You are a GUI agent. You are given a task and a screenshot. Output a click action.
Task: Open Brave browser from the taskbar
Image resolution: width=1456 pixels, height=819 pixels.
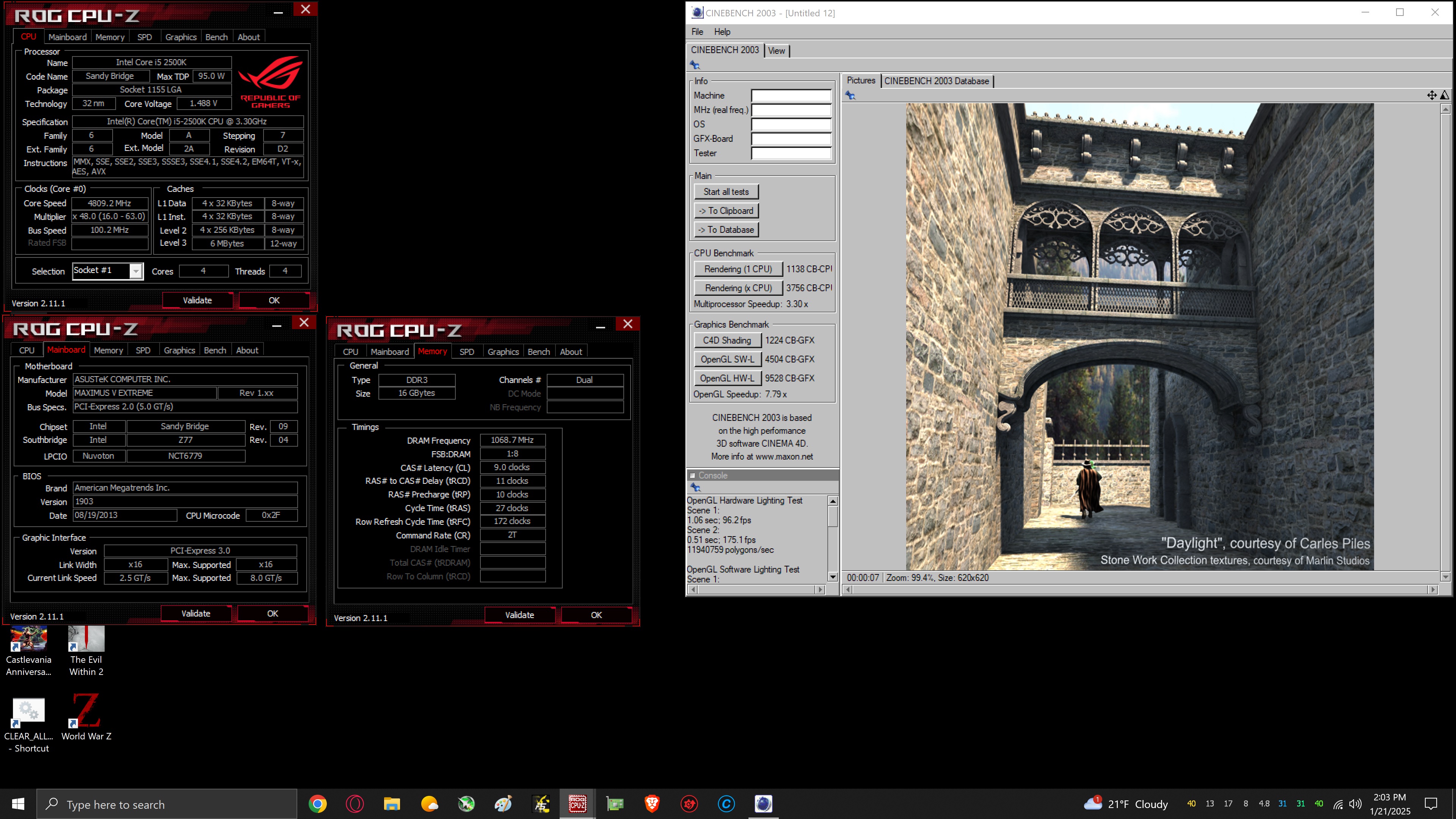click(x=652, y=804)
